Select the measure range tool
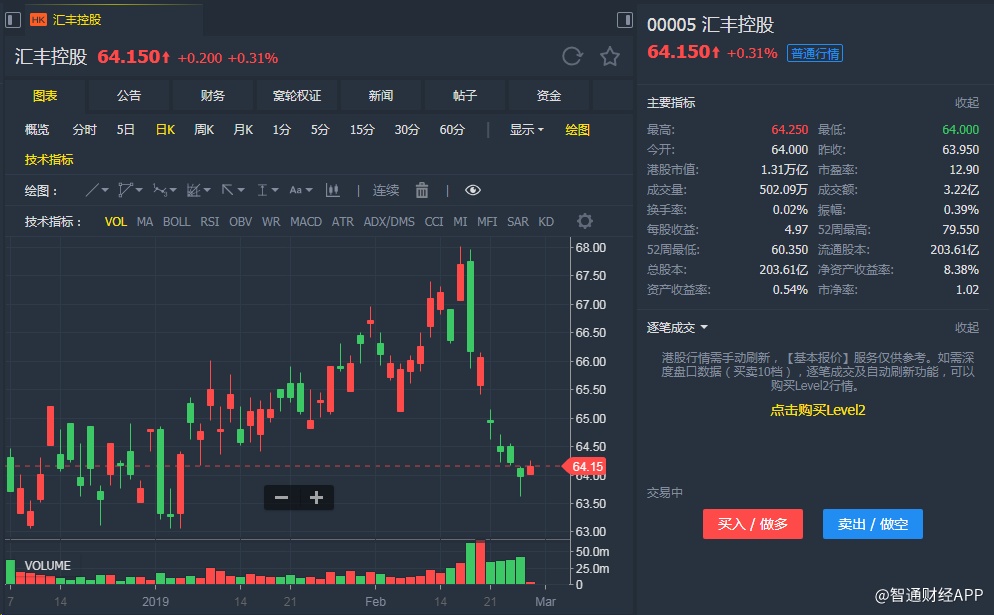Viewport: 994px width, 615px height. point(262,190)
